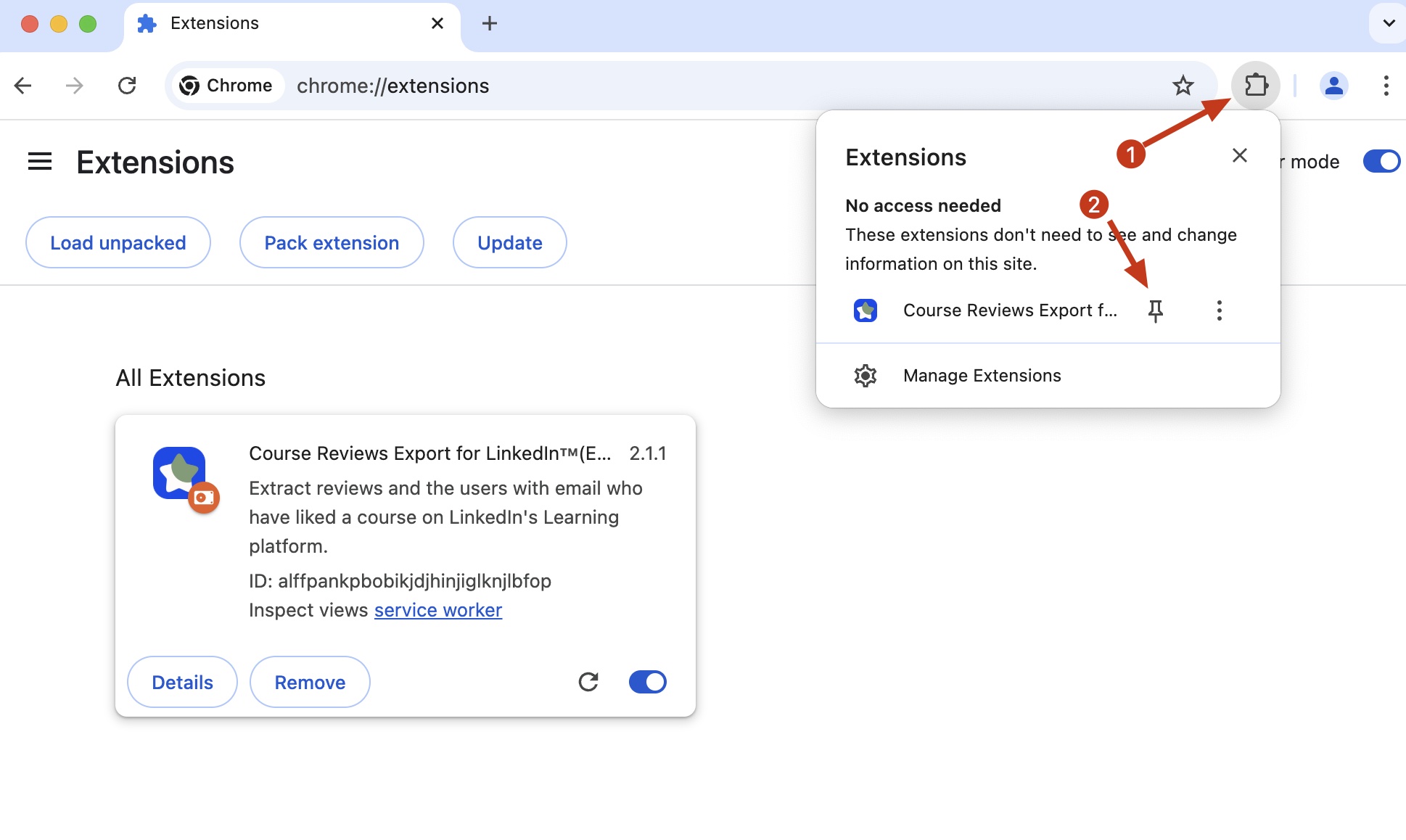Bookmark the page via the star icon

[x=1183, y=86]
